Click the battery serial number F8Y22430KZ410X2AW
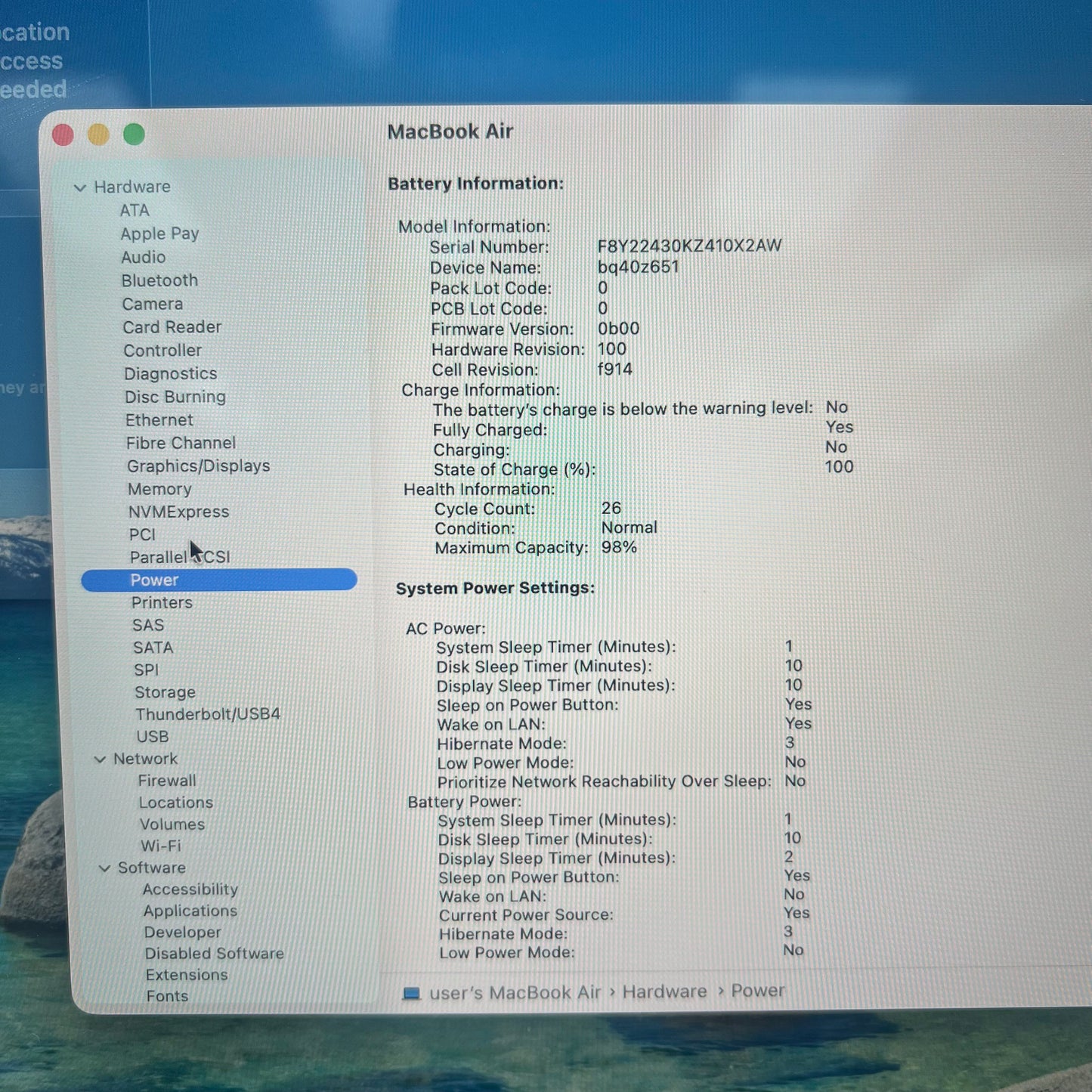The height and width of the screenshot is (1092, 1092). click(x=689, y=246)
